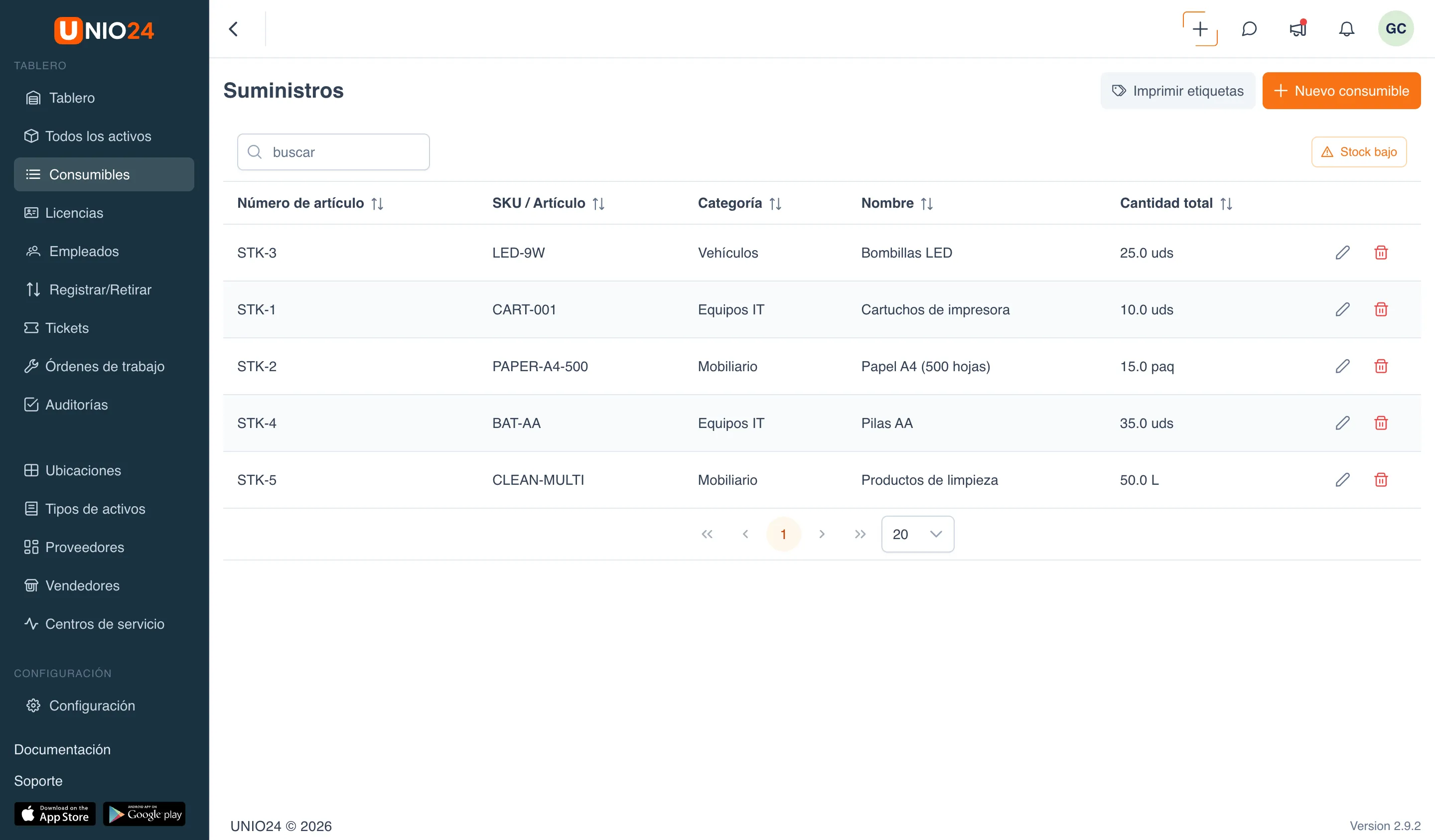This screenshot has height=840, width=1435.
Task: Edit the Pilas AA item
Action: 1342,422
